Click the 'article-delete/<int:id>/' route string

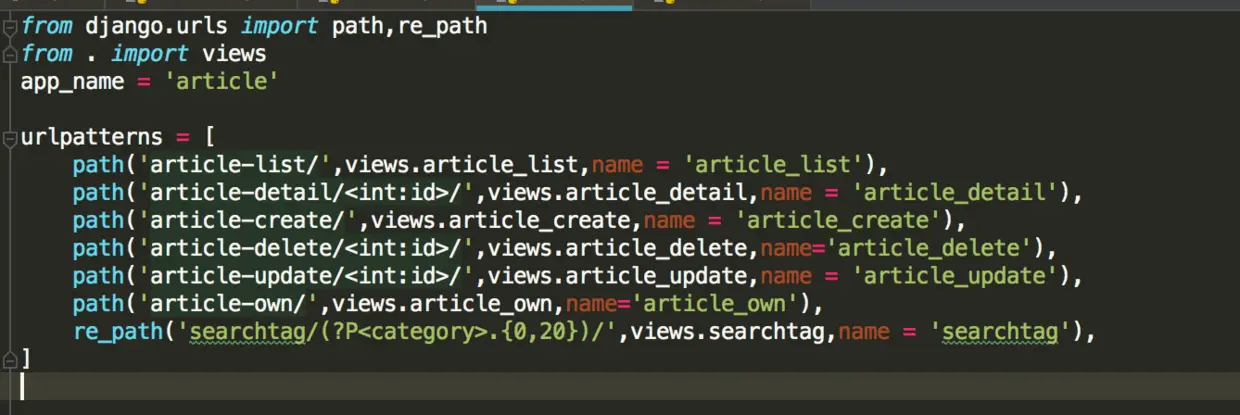pos(306,247)
